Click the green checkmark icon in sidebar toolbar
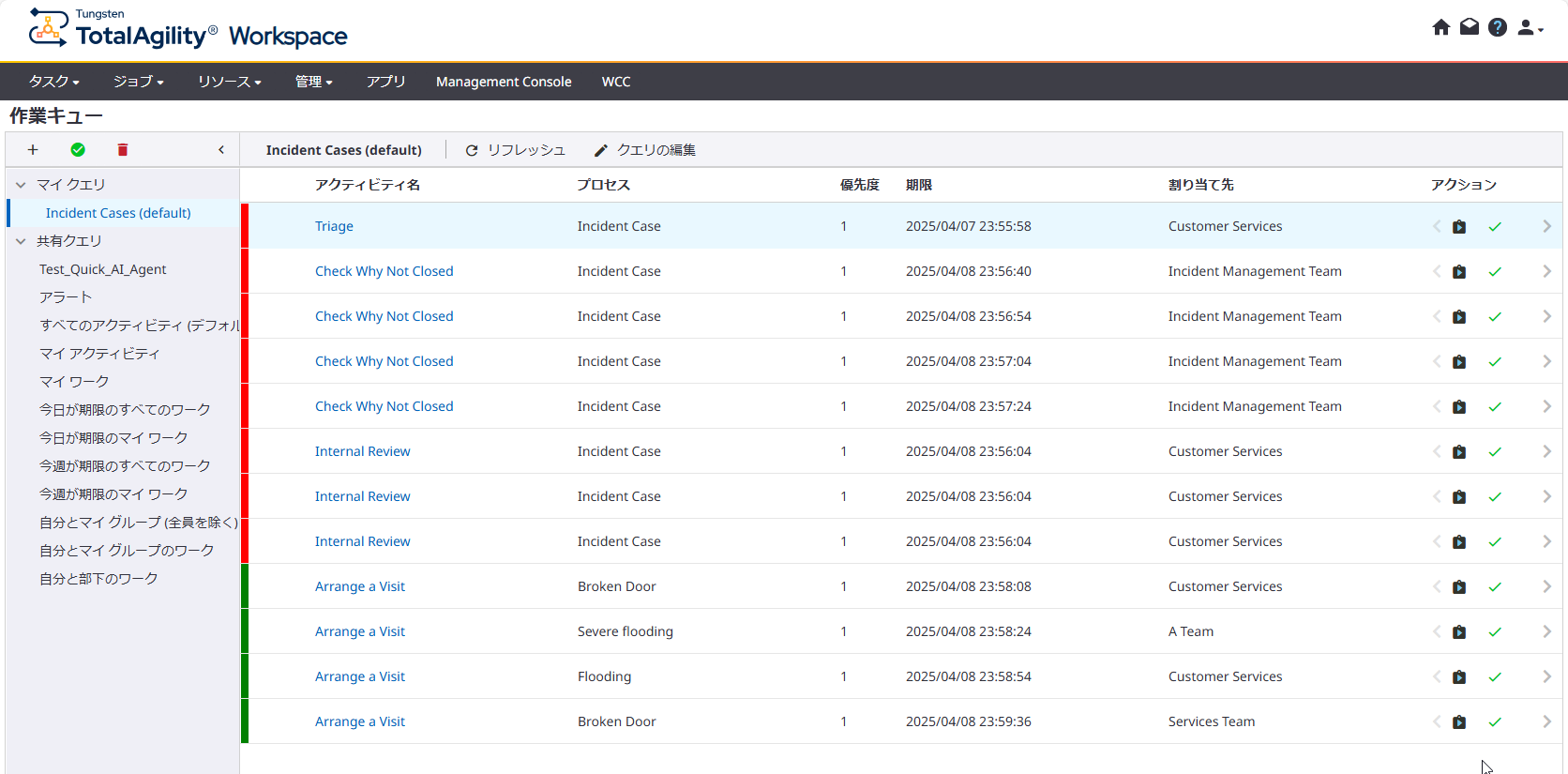1568x774 pixels. pyautogui.click(x=78, y=150)
